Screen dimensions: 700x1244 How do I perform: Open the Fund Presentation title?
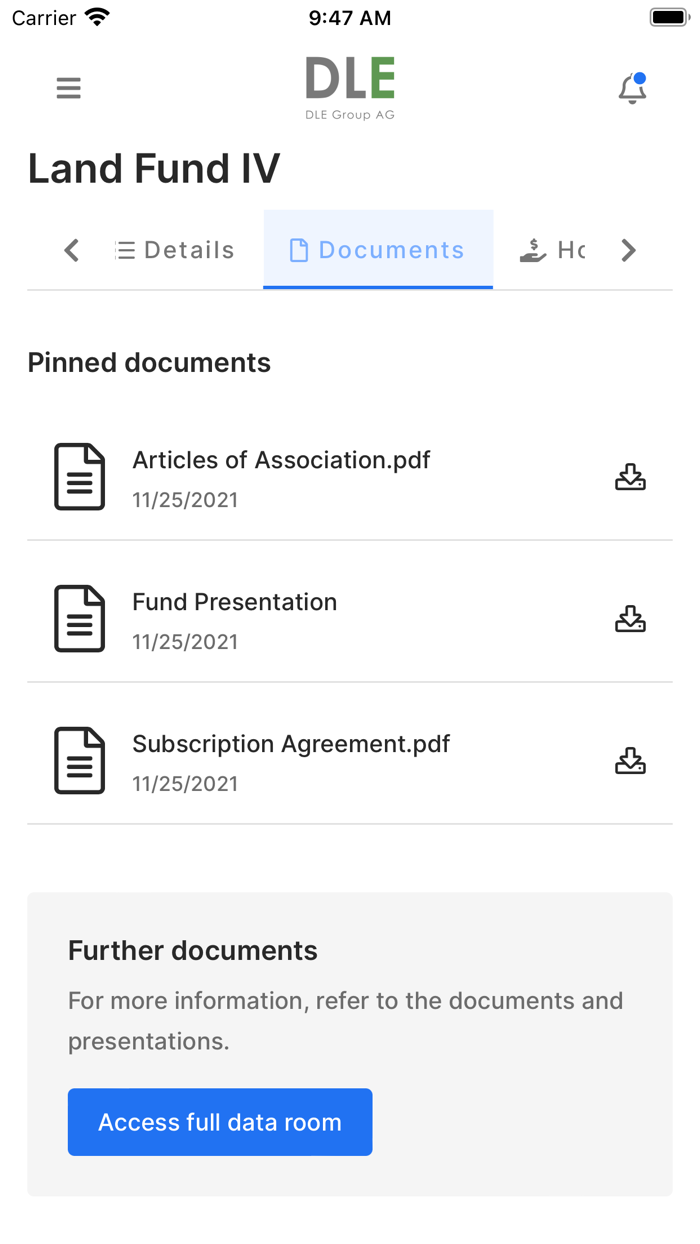234,602
